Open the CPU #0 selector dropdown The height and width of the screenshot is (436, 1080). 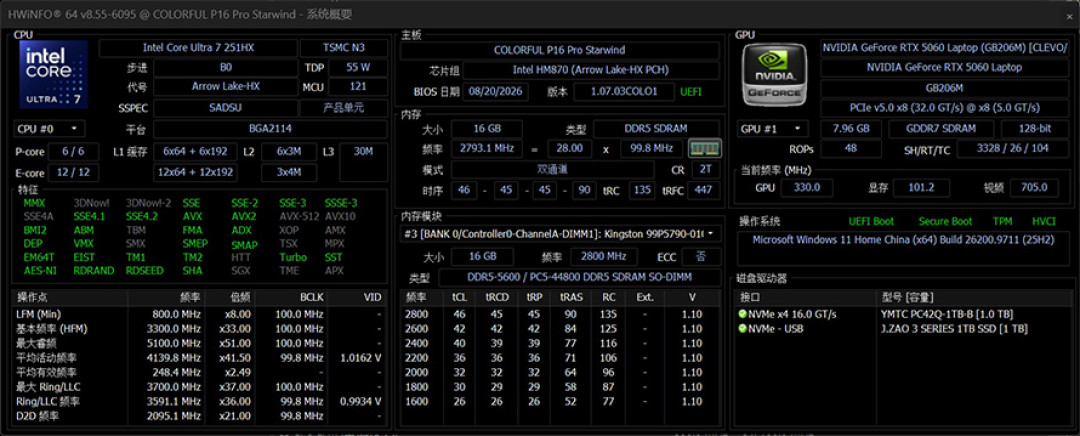click(x=48, y=129)
